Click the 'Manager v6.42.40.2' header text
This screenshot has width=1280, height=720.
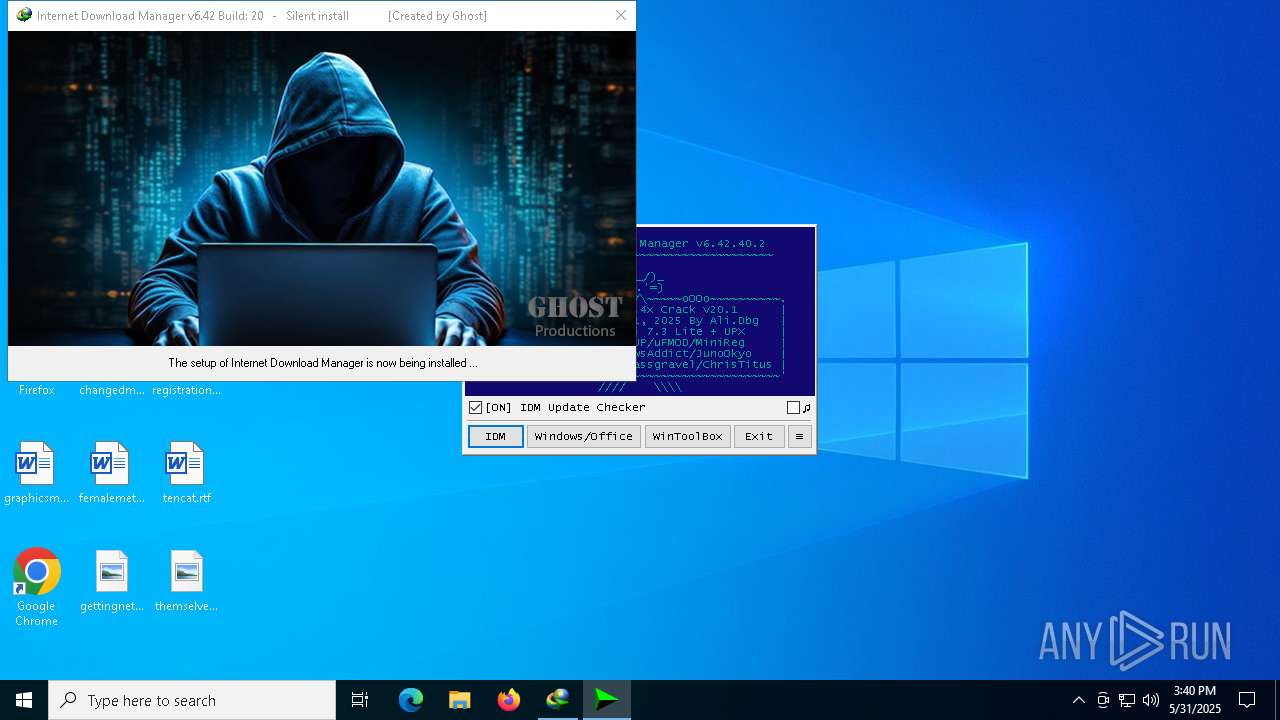click(x=702, y=244)
